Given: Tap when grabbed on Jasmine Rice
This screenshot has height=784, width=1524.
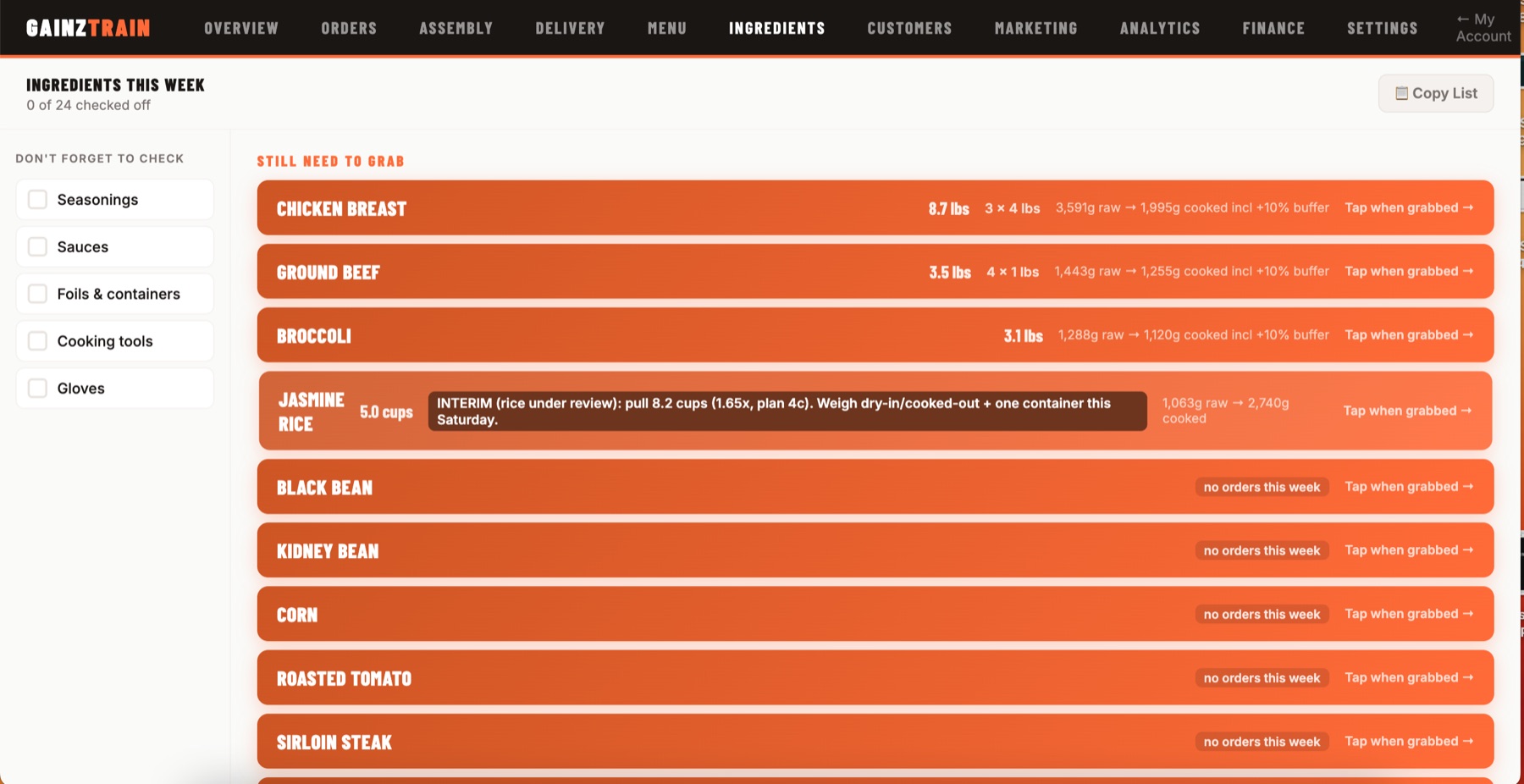Looking at the screenshot, I should [1407, 411].
